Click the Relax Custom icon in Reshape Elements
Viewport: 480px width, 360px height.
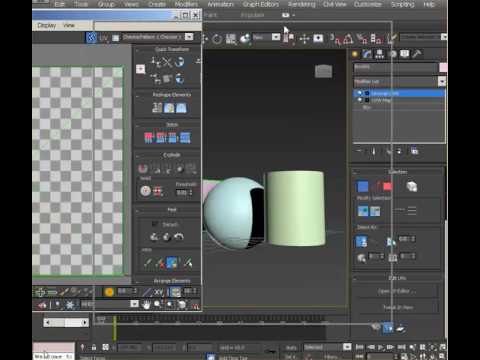pos(181,108)
